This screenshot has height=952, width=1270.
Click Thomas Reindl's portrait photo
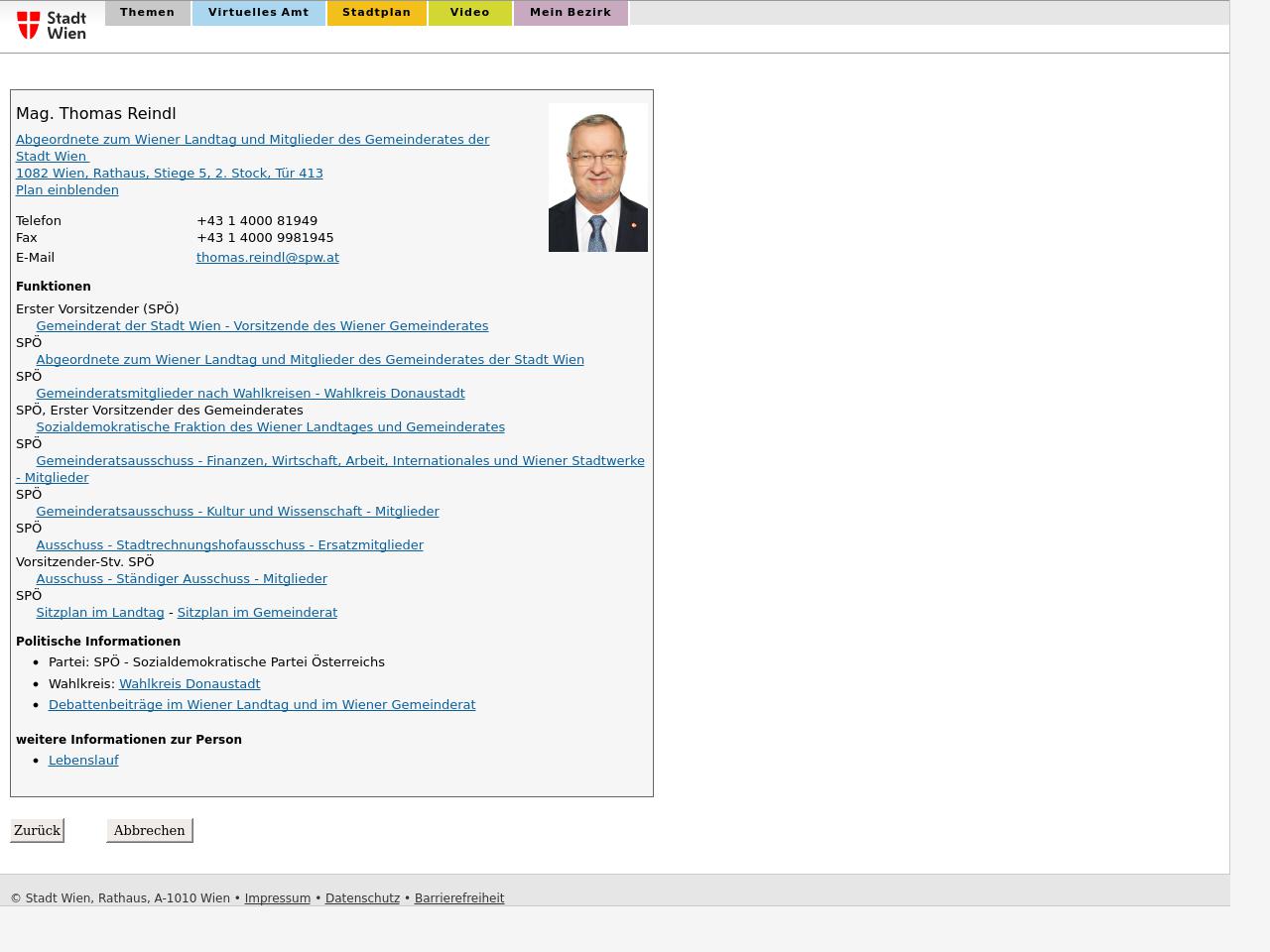(x=598, y=178)
